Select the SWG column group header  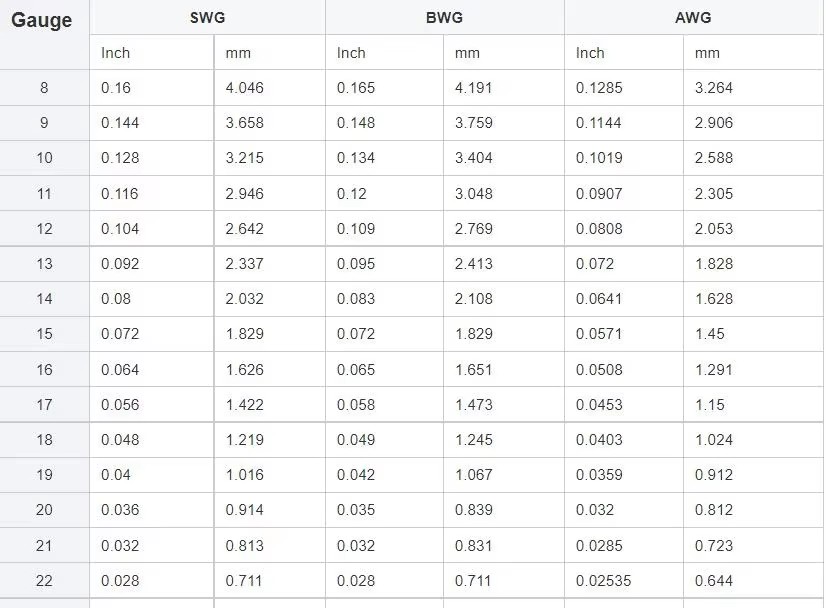208,17
